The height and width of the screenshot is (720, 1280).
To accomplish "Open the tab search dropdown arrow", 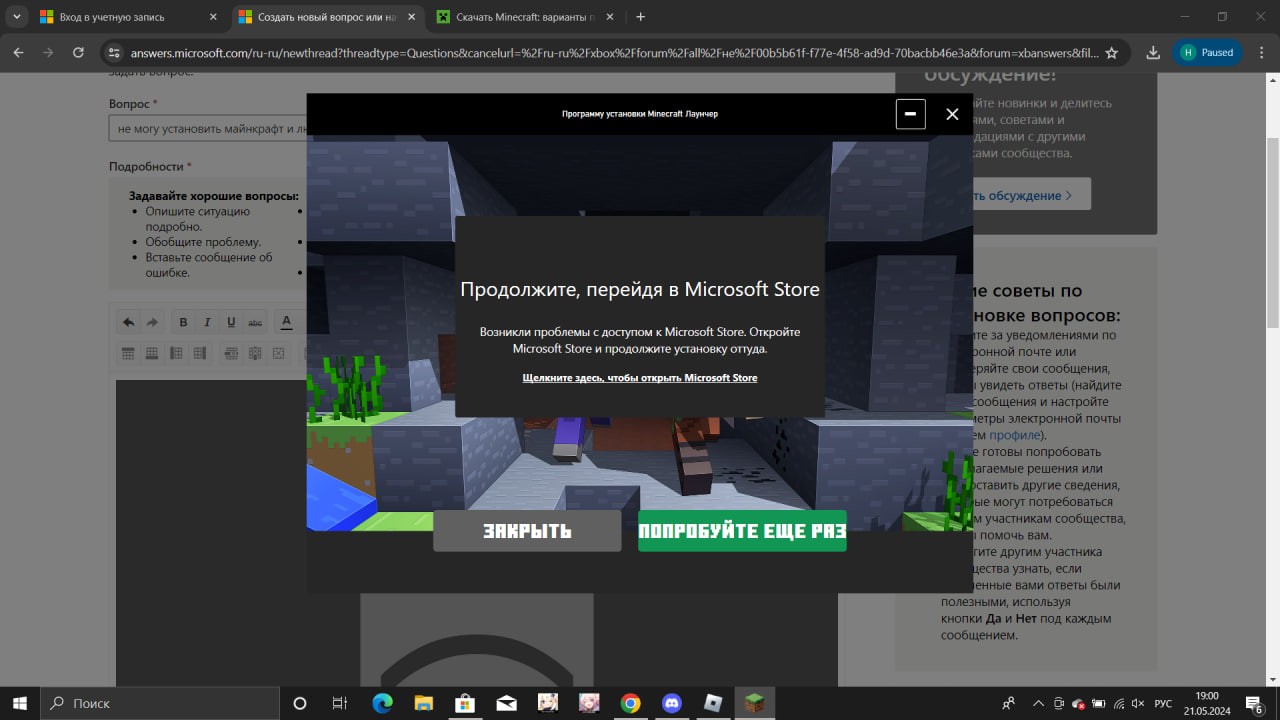I will pyautogui.click(x=17, y=17).
